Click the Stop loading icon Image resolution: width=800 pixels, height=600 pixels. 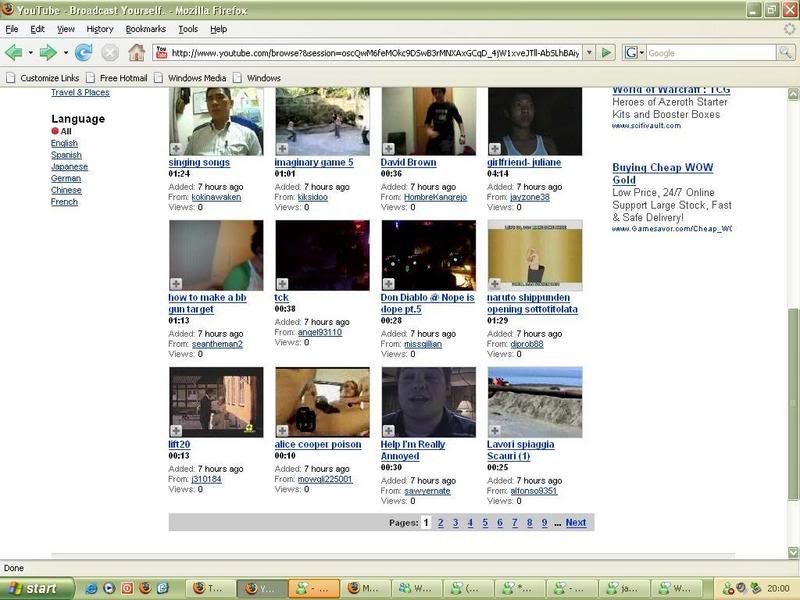point(110,52)
